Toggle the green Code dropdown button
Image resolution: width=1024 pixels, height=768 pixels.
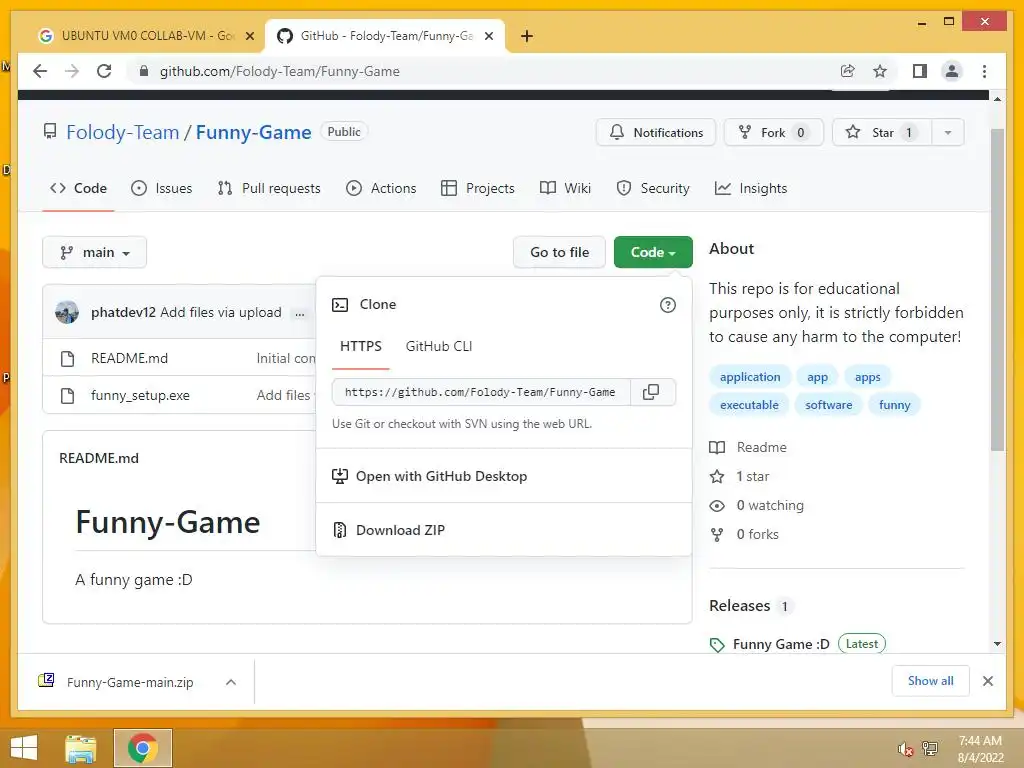pyautogui.click(x=653, y=252)
